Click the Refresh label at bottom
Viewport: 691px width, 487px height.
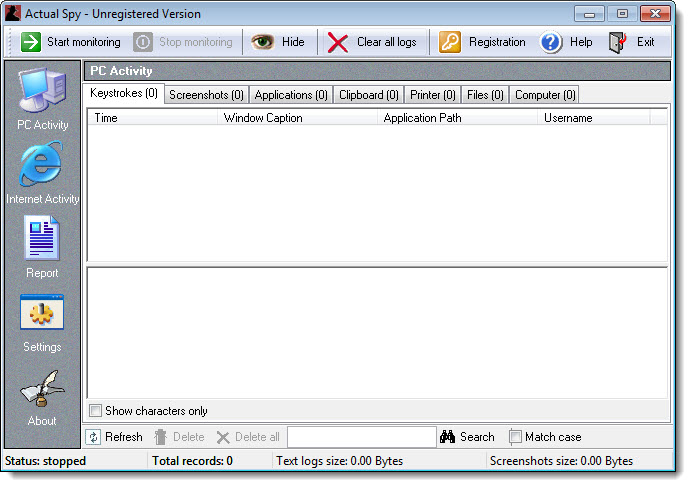(x=124, y=437)
